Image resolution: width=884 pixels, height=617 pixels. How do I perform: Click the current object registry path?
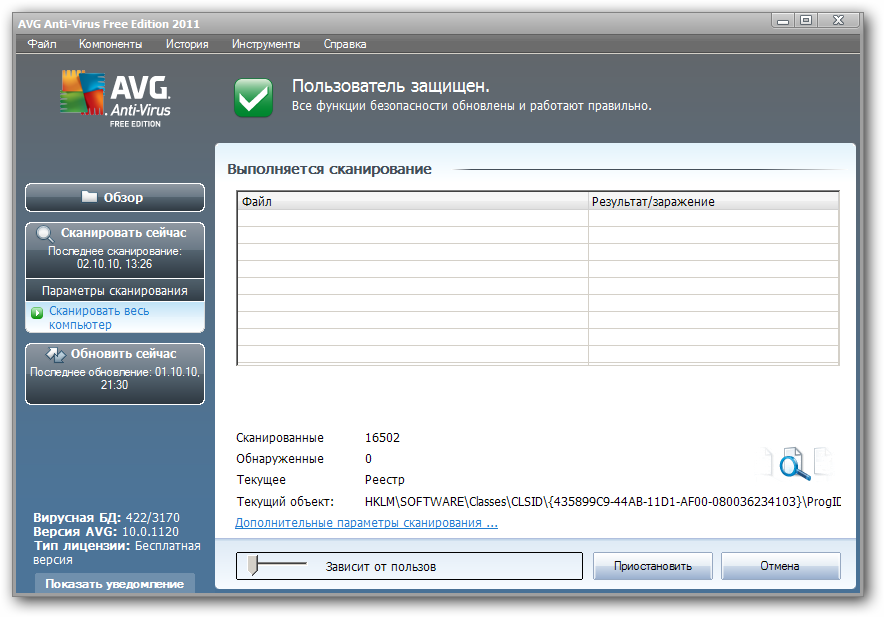603,501
